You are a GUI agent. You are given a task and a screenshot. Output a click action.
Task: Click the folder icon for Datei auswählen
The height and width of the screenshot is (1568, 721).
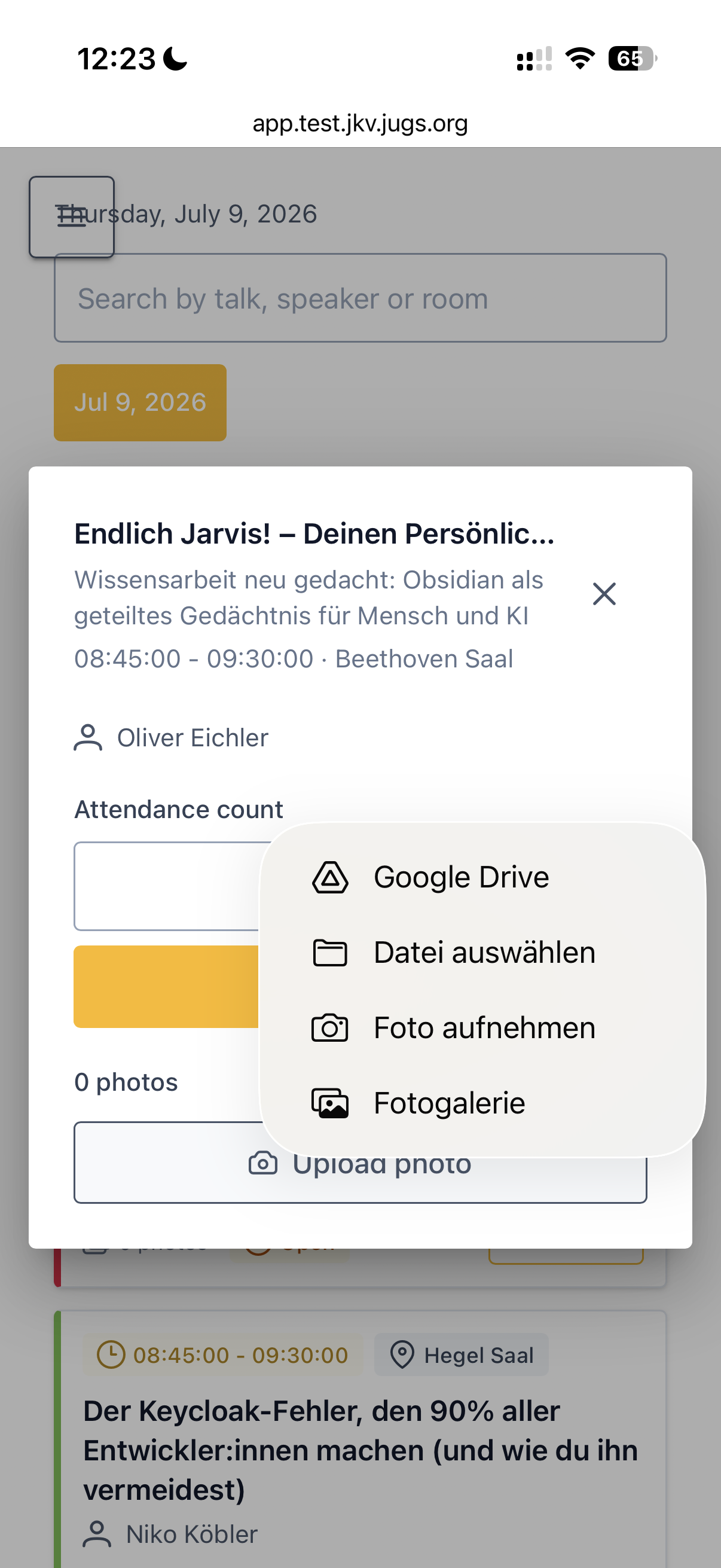(330, 953)
